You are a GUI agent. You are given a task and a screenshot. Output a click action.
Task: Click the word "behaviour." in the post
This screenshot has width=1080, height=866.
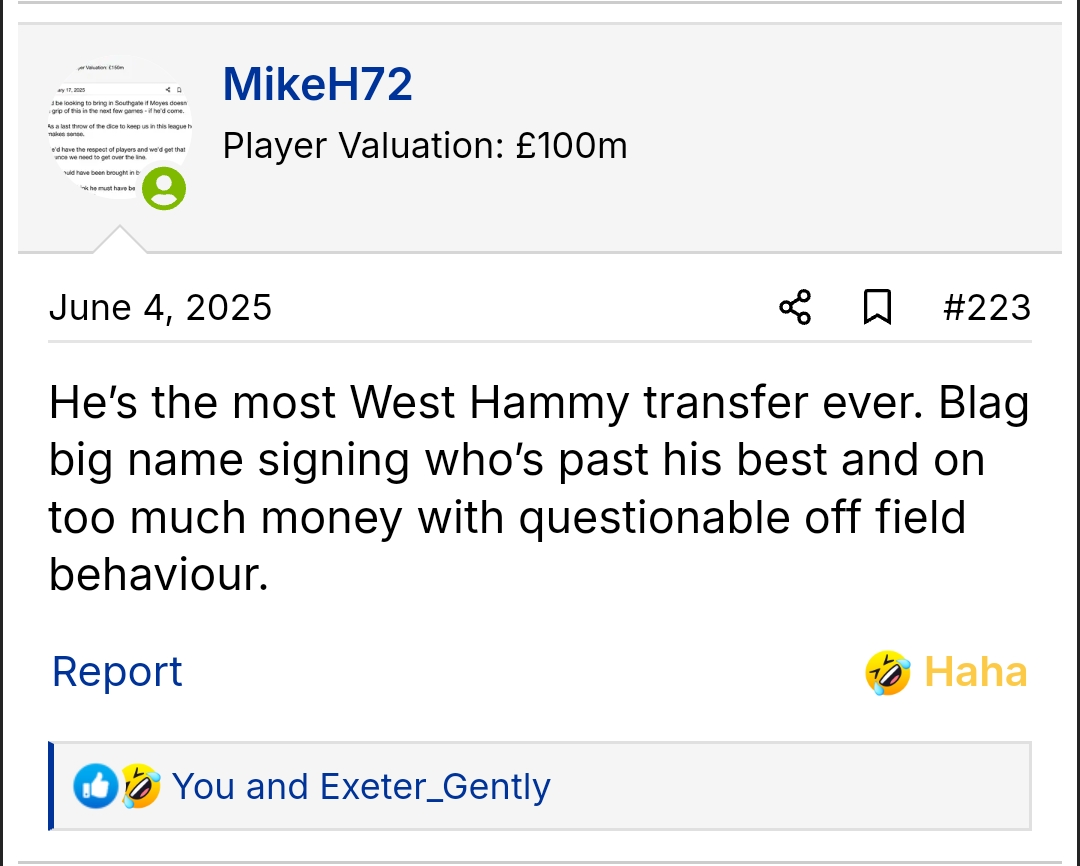point(159,575)
